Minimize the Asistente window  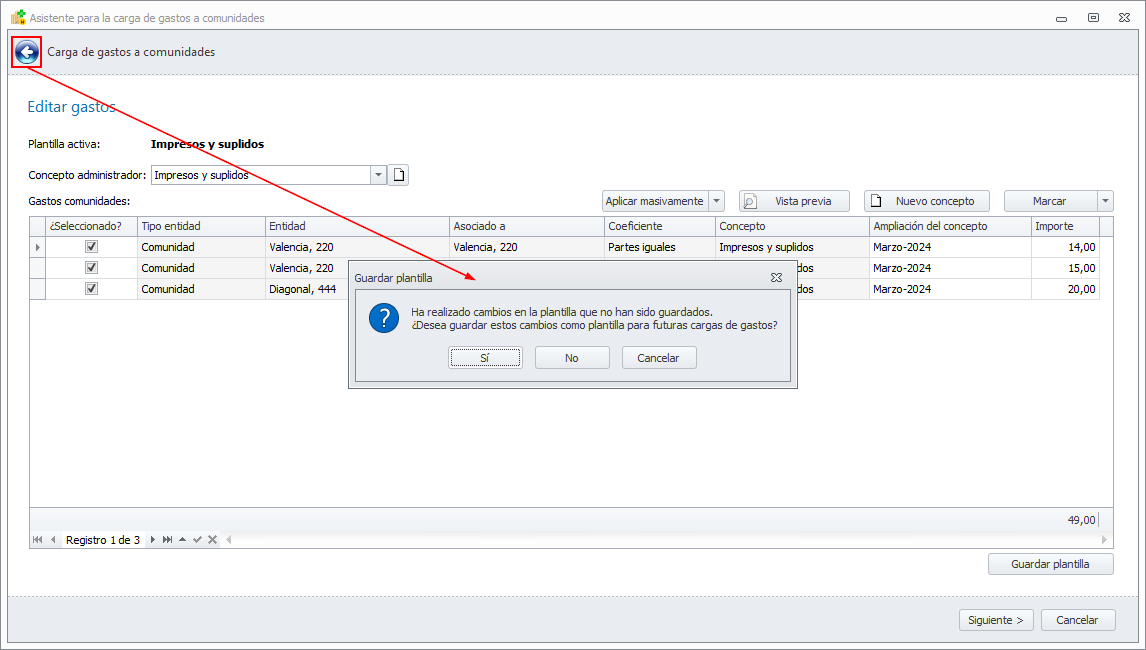point(1061,18)
